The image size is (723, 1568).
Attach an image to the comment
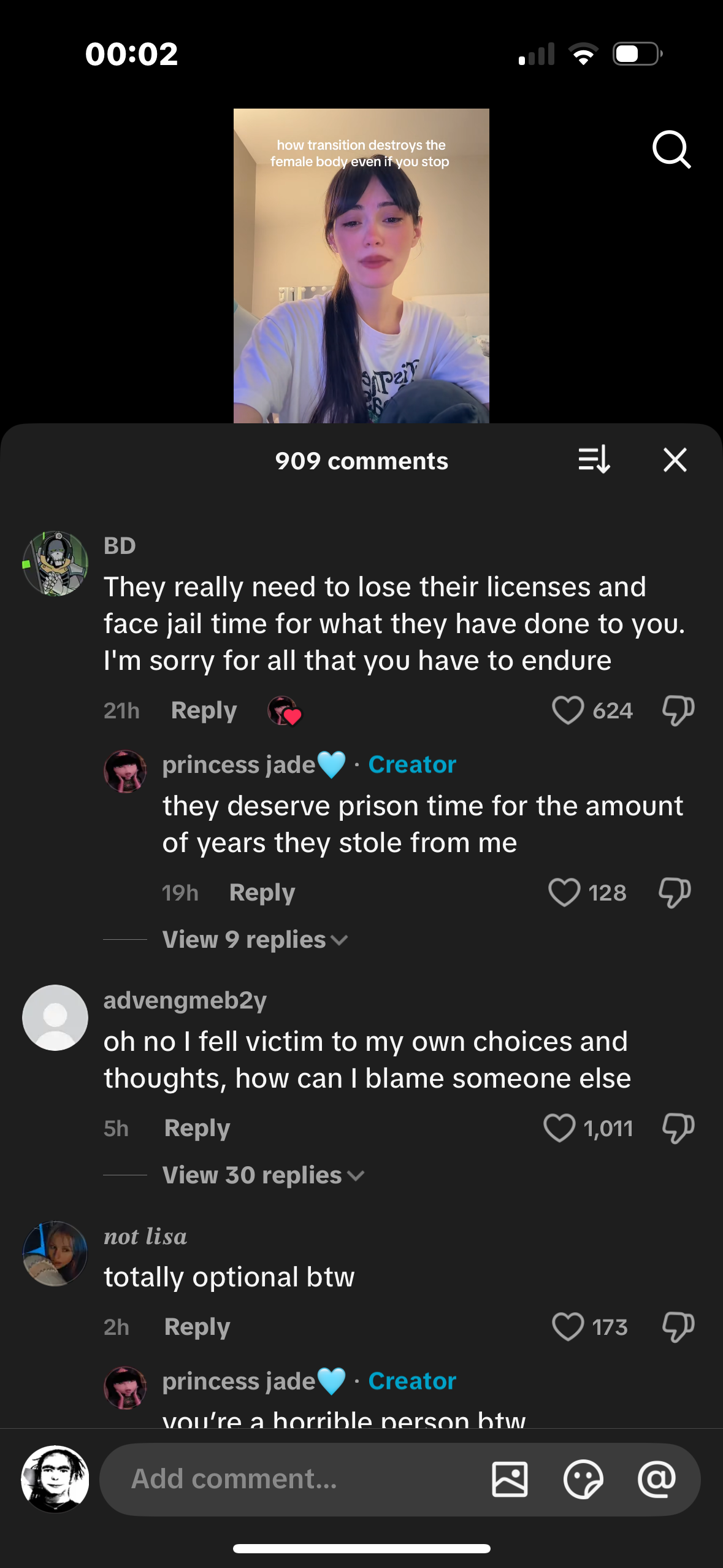pyautogui.click(x=510, y=1479)
